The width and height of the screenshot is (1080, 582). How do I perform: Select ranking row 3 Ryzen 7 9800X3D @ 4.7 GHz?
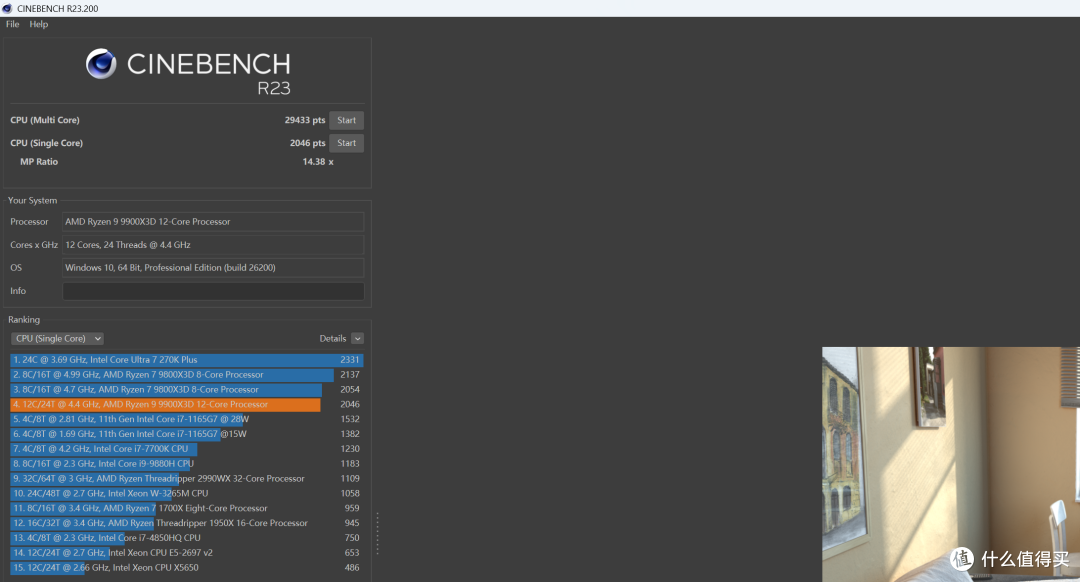point(187,389)
